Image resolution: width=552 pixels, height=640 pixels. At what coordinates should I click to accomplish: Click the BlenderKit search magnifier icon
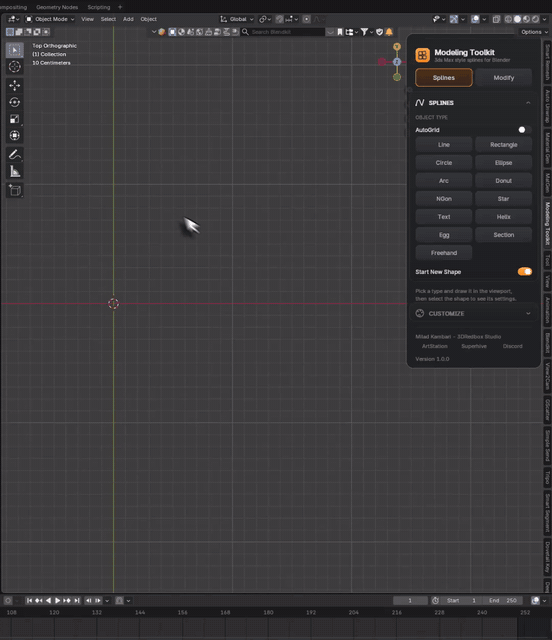245,32
